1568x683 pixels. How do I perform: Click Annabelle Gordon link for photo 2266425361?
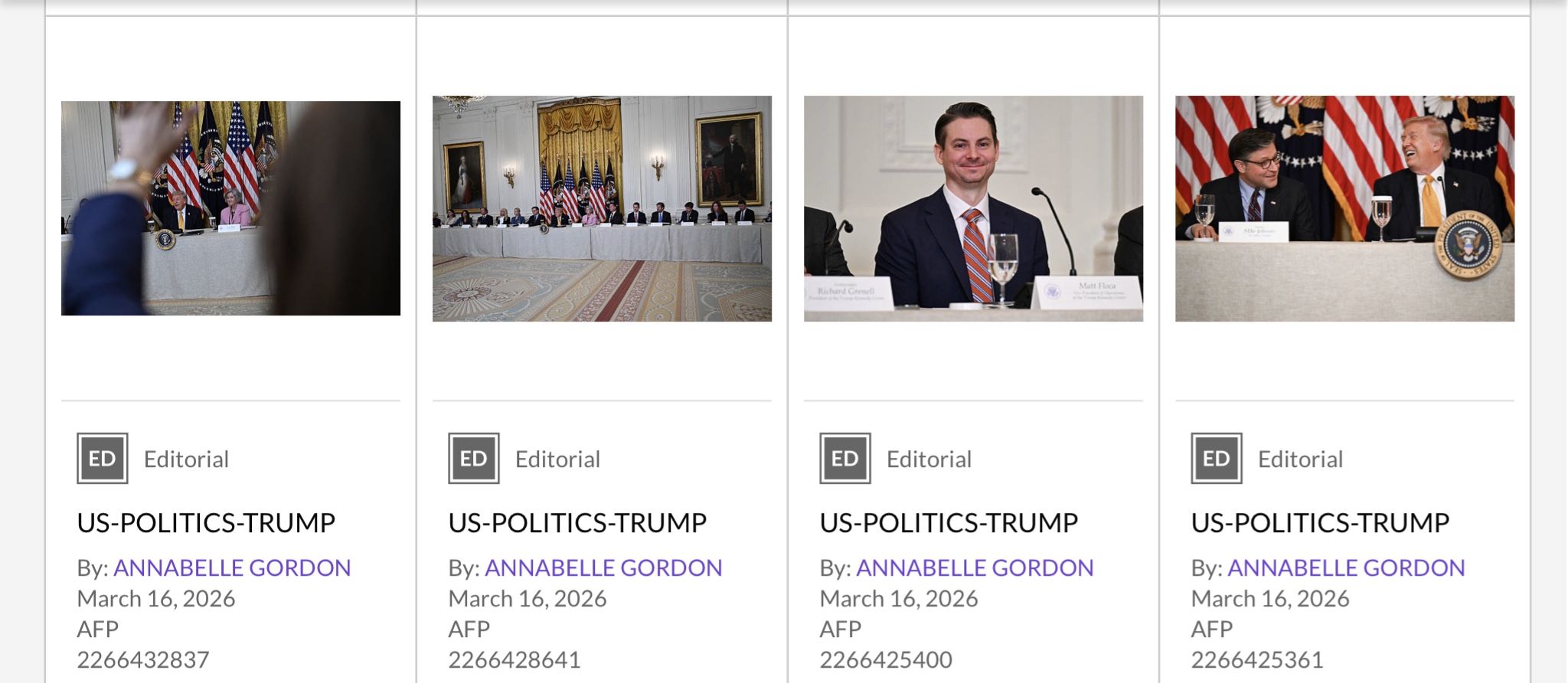point(1346,567)
